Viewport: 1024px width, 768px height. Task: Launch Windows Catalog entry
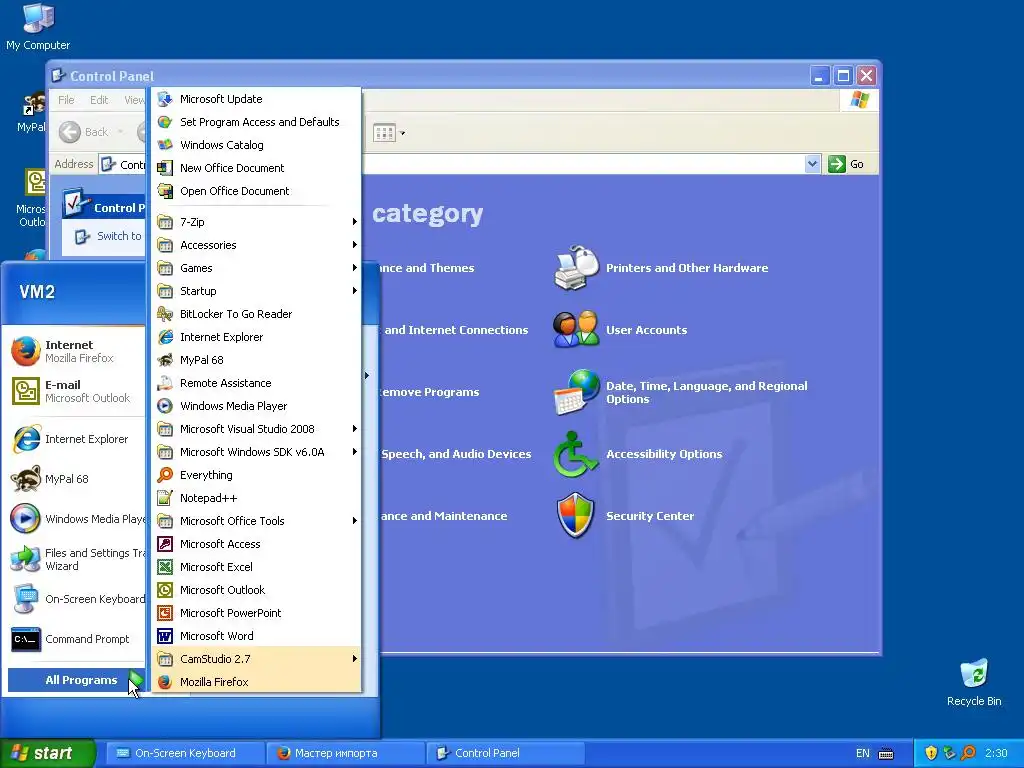(257, 145)
